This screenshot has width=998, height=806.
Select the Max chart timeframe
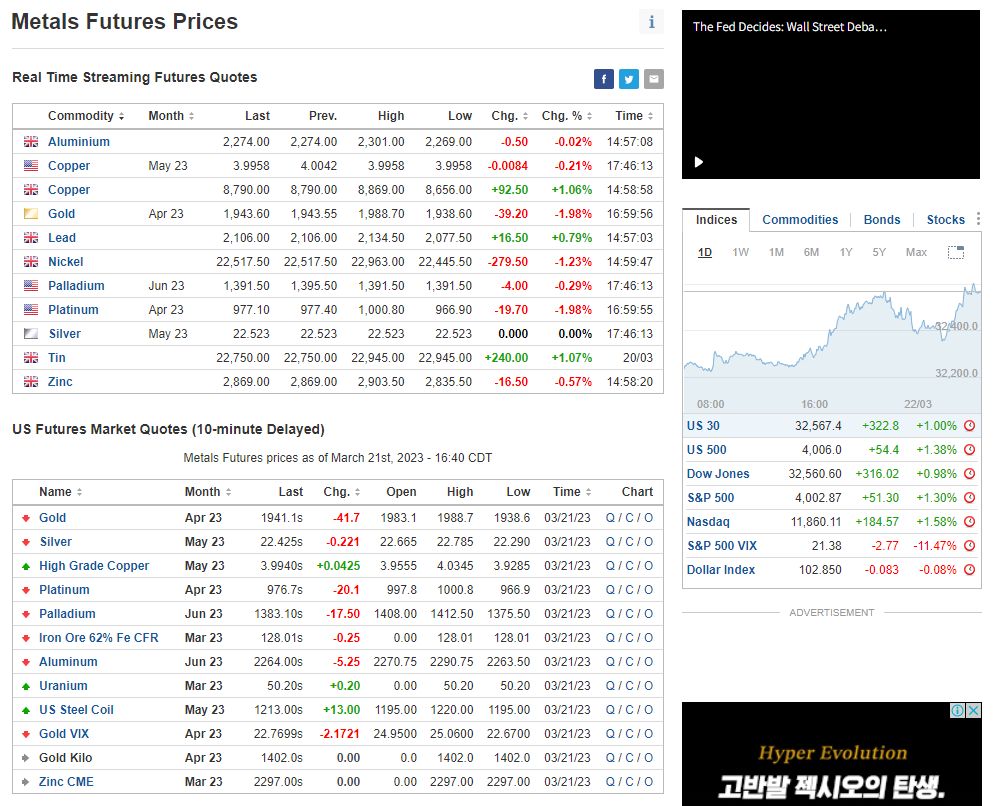[x=916, y=252]
